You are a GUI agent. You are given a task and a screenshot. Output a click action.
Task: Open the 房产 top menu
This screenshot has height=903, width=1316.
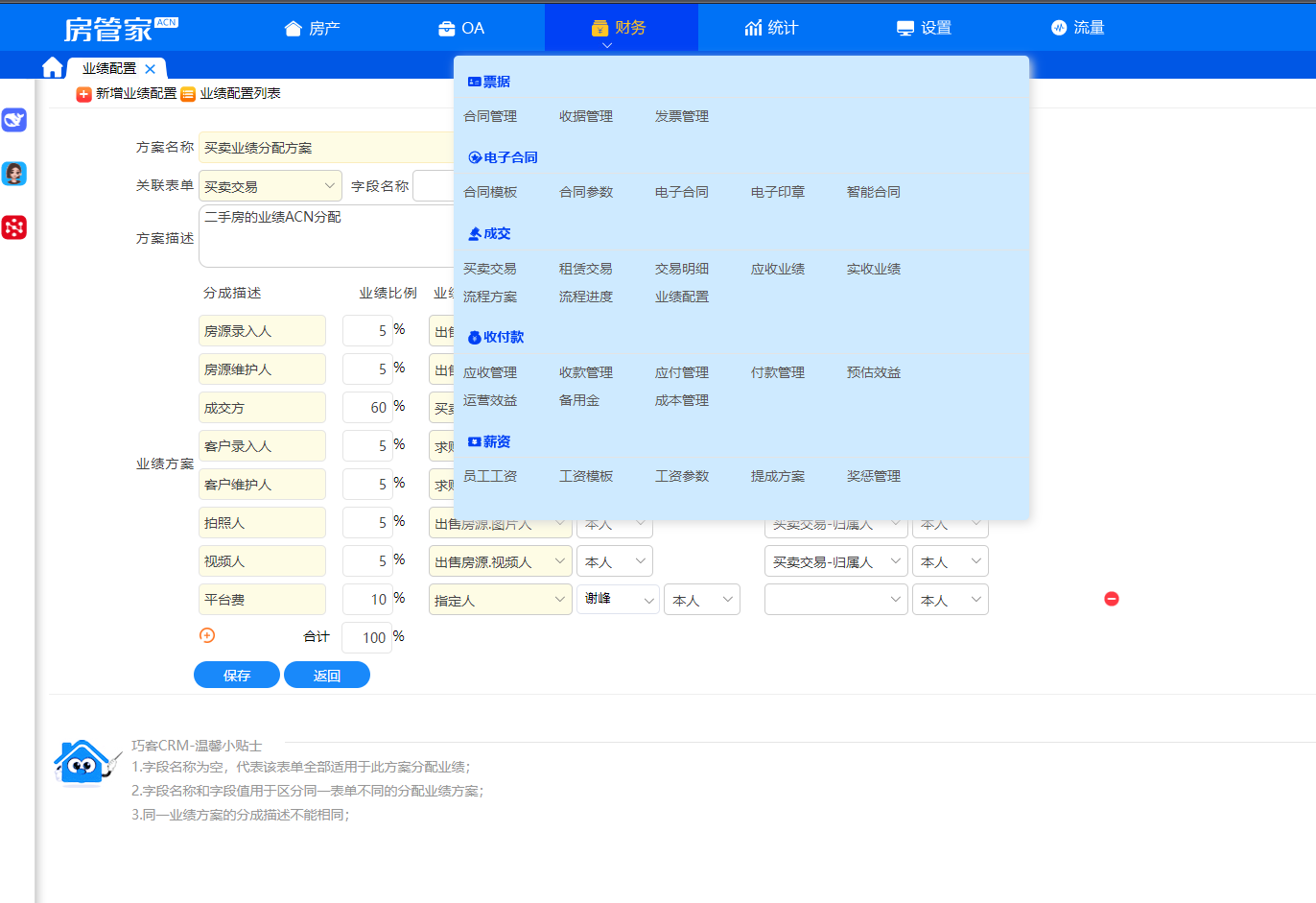313,28
